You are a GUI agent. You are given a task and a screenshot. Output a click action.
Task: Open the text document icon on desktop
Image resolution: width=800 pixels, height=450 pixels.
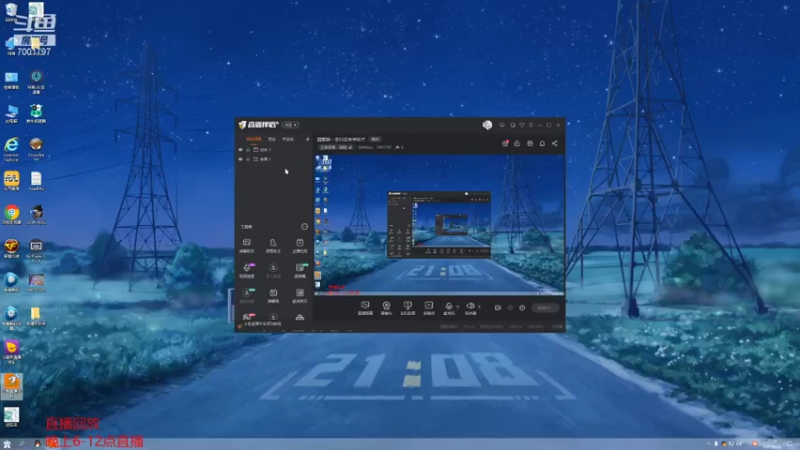(x=36, y=181)
